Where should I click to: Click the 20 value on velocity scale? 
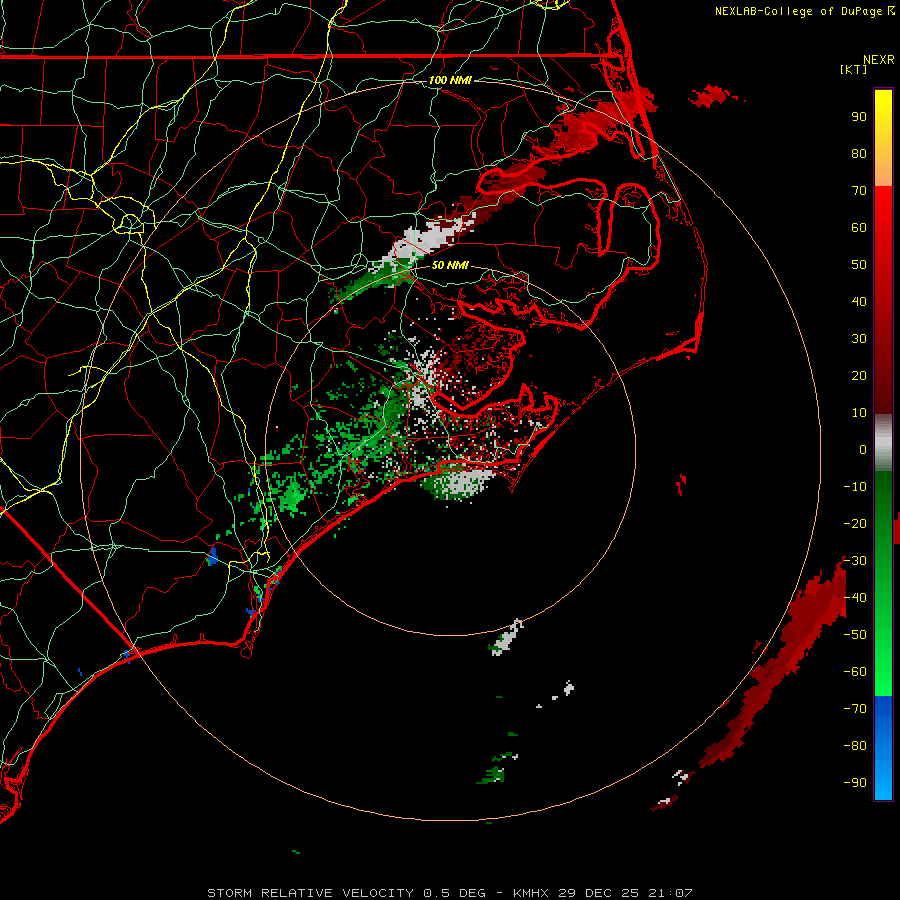pyautogui.click(x=859, y=376)
